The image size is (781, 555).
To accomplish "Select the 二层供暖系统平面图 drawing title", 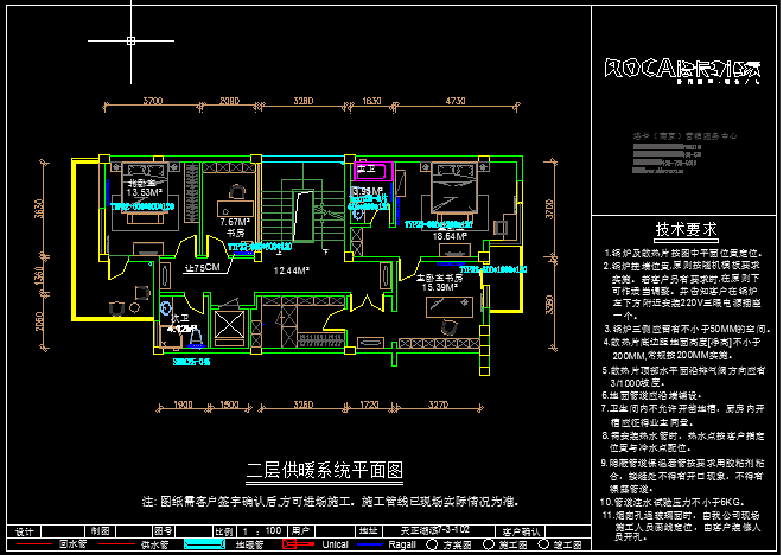I will 325,469.
